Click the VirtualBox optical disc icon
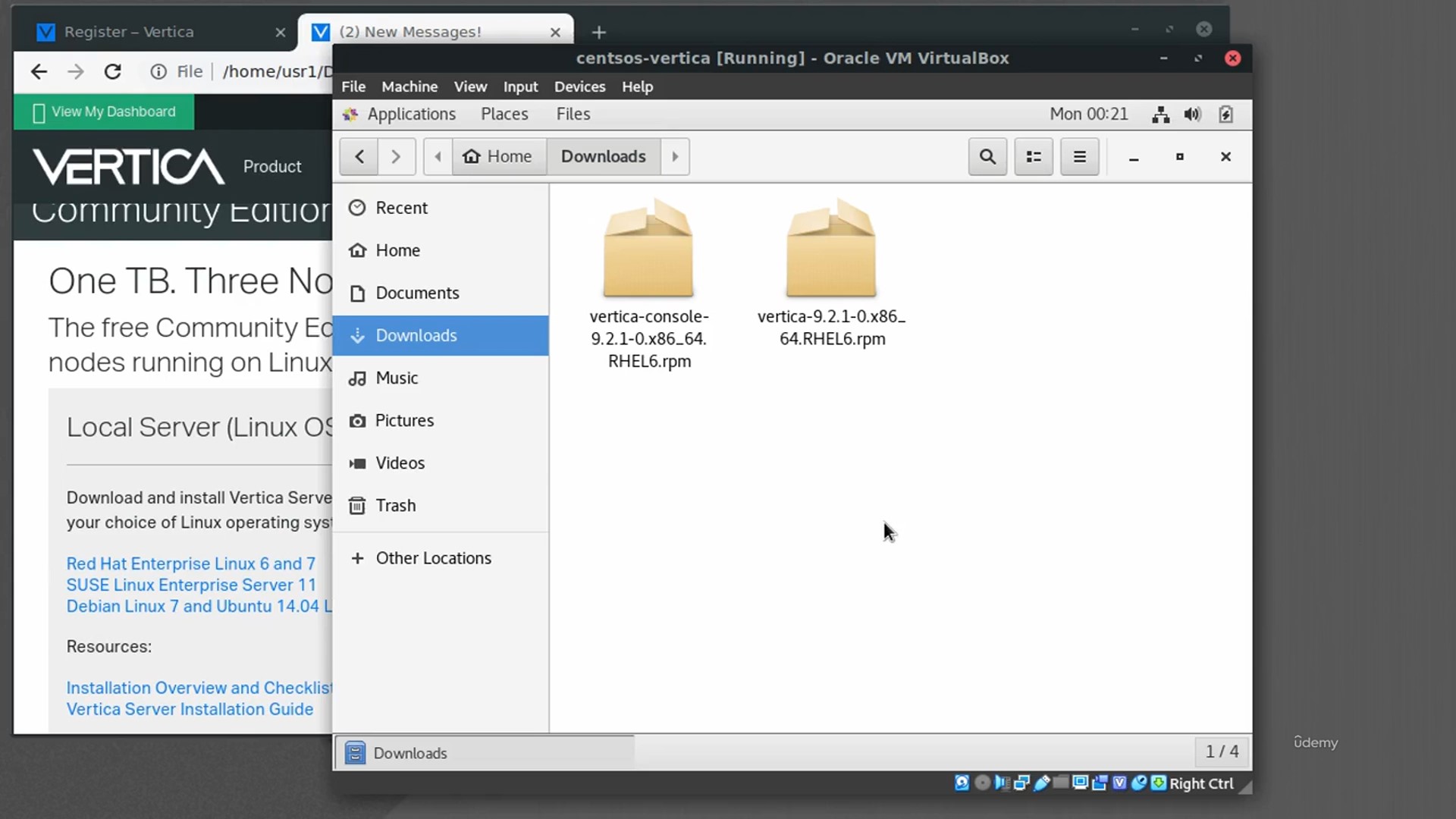Viewport: 1456px width, 819px height. (982, 783)
